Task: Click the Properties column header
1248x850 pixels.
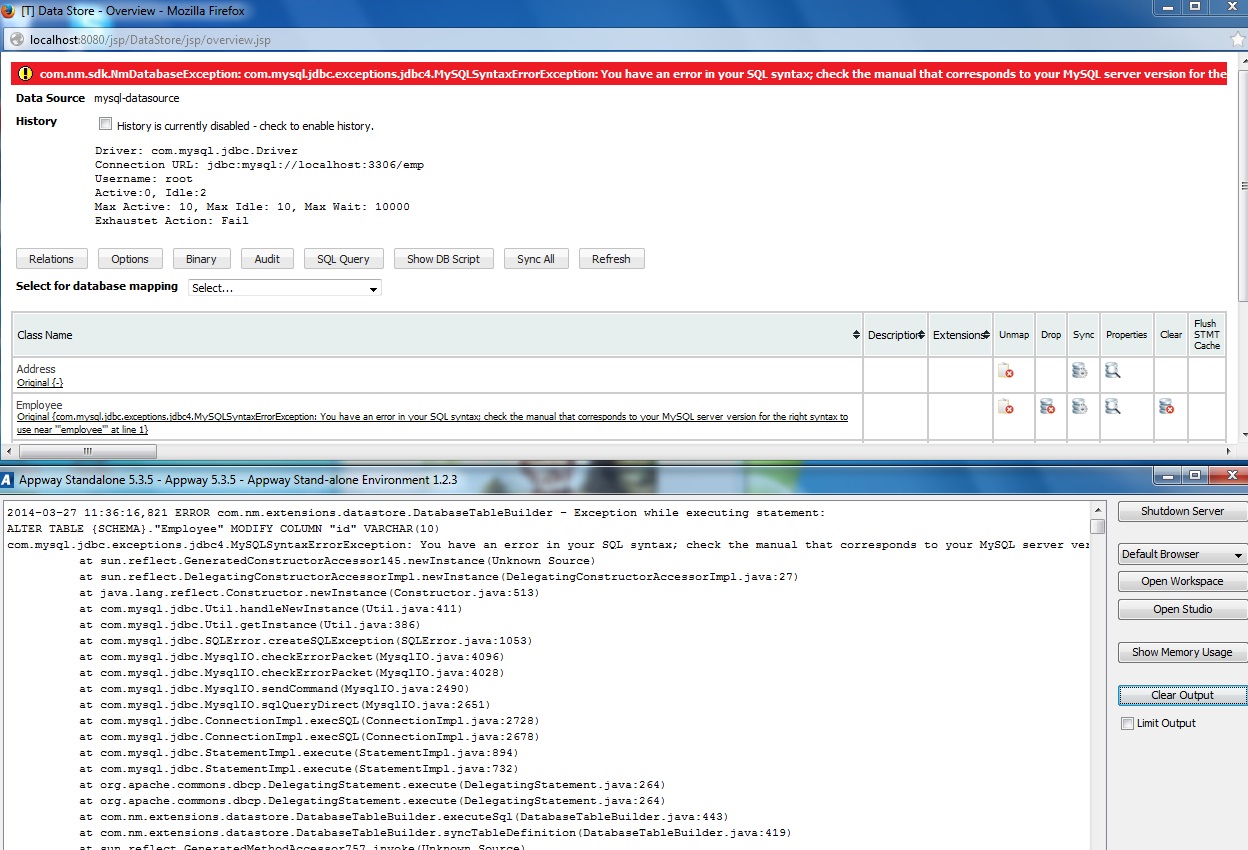Action: pos(1127,335)
